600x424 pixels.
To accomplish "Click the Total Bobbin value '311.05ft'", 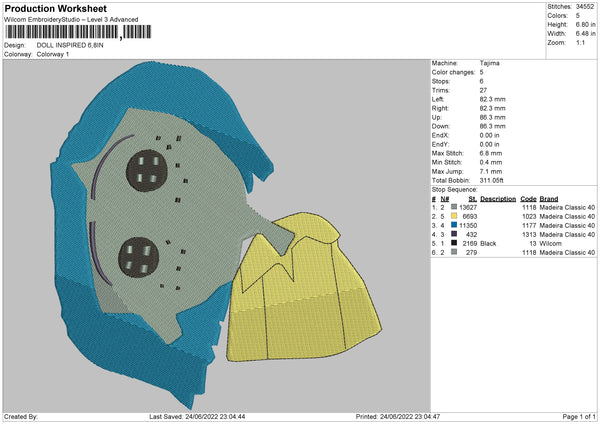I will (x=491, y=181).
